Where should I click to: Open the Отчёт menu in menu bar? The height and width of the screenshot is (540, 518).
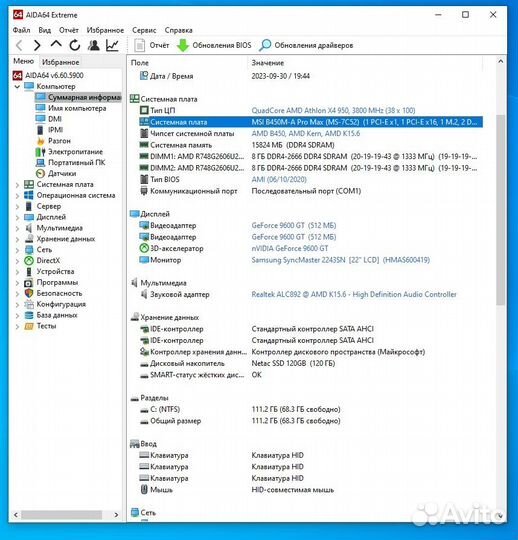pyautogui.click(x=69, y=30)
